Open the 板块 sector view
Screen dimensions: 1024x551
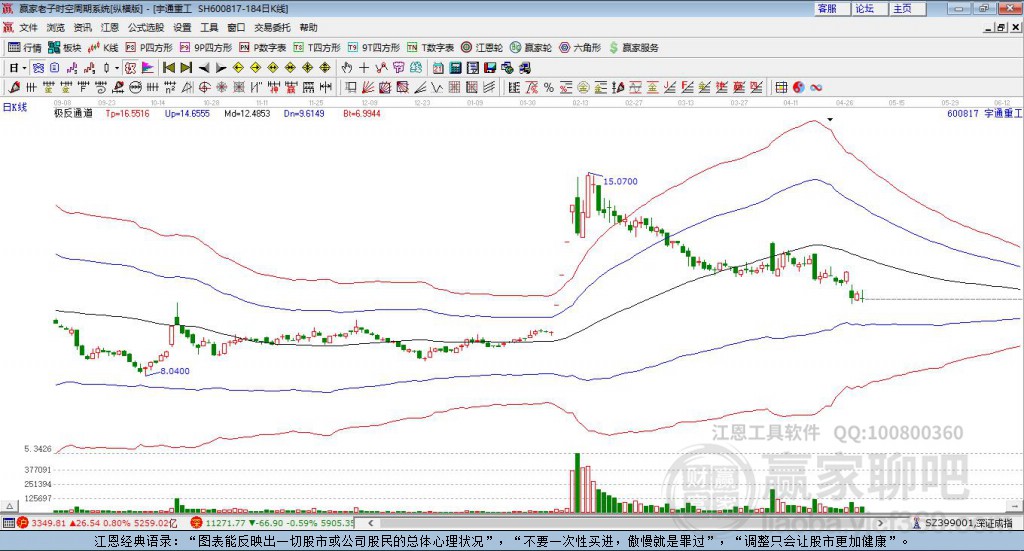64,48
